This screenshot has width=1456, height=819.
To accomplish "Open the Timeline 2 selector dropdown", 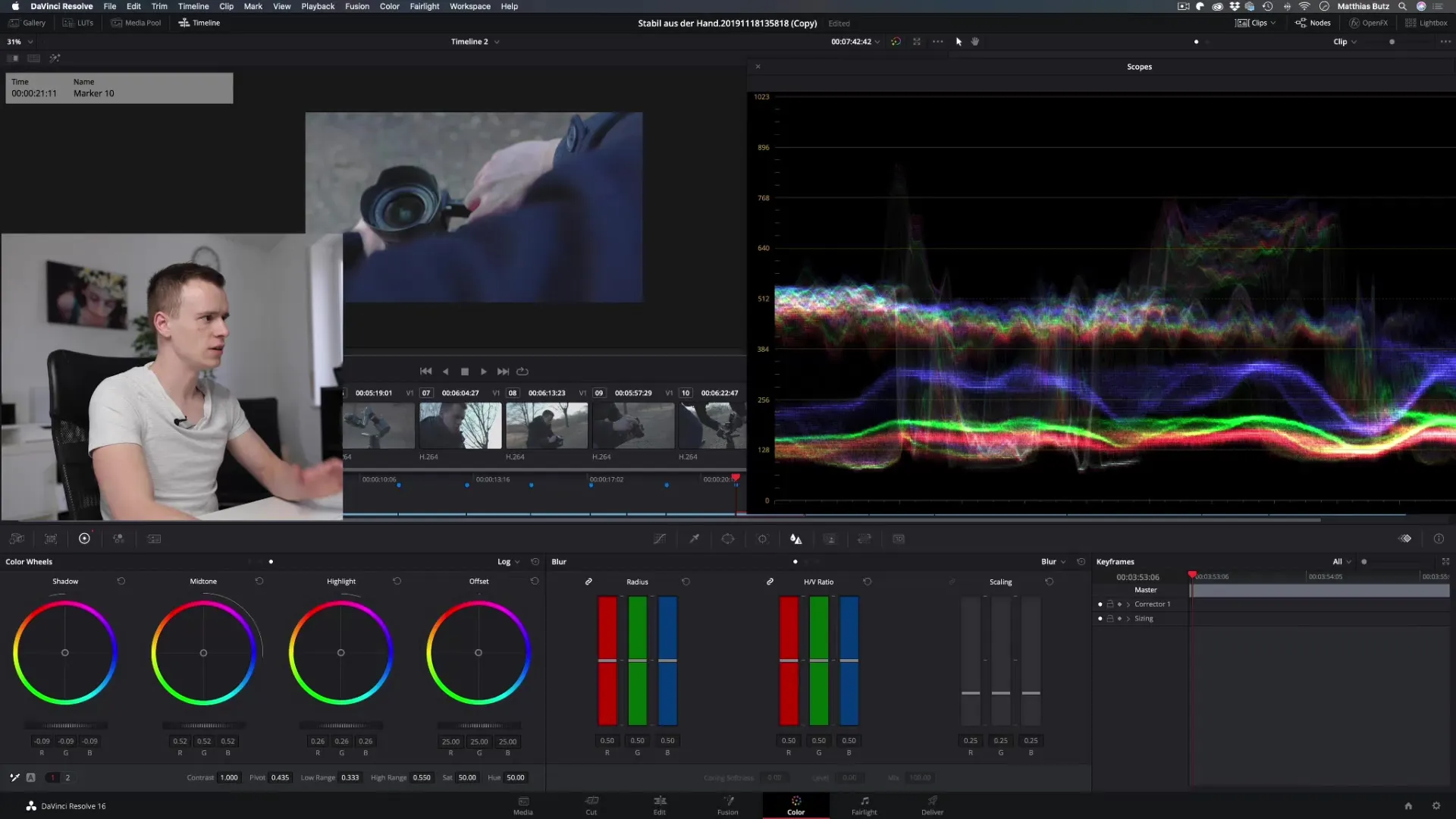I will [x=475, y=42].
